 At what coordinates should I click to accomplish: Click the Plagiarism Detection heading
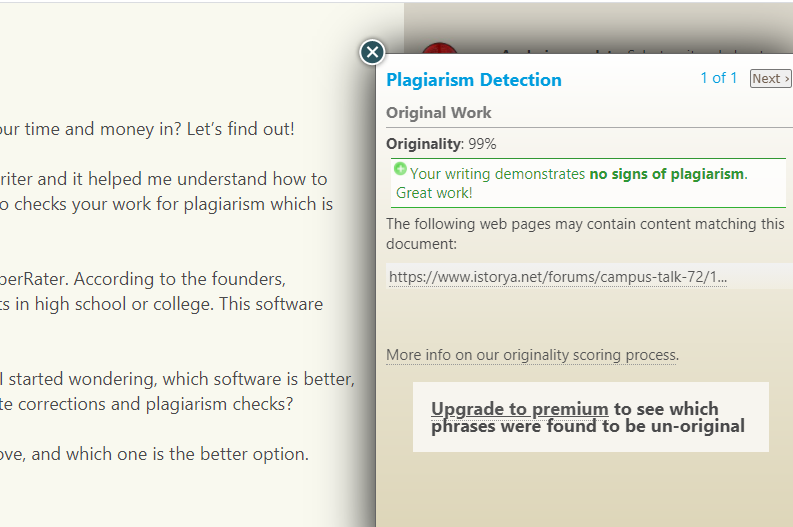point(474,80)
